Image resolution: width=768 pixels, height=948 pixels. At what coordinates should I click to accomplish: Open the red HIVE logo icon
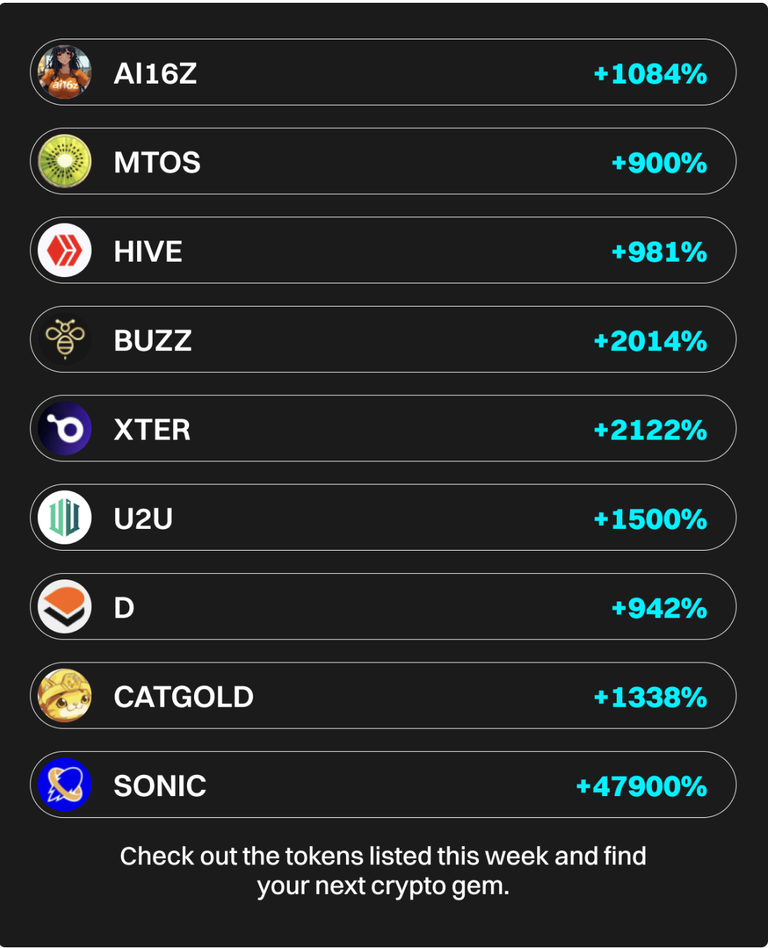pos(65,250)
